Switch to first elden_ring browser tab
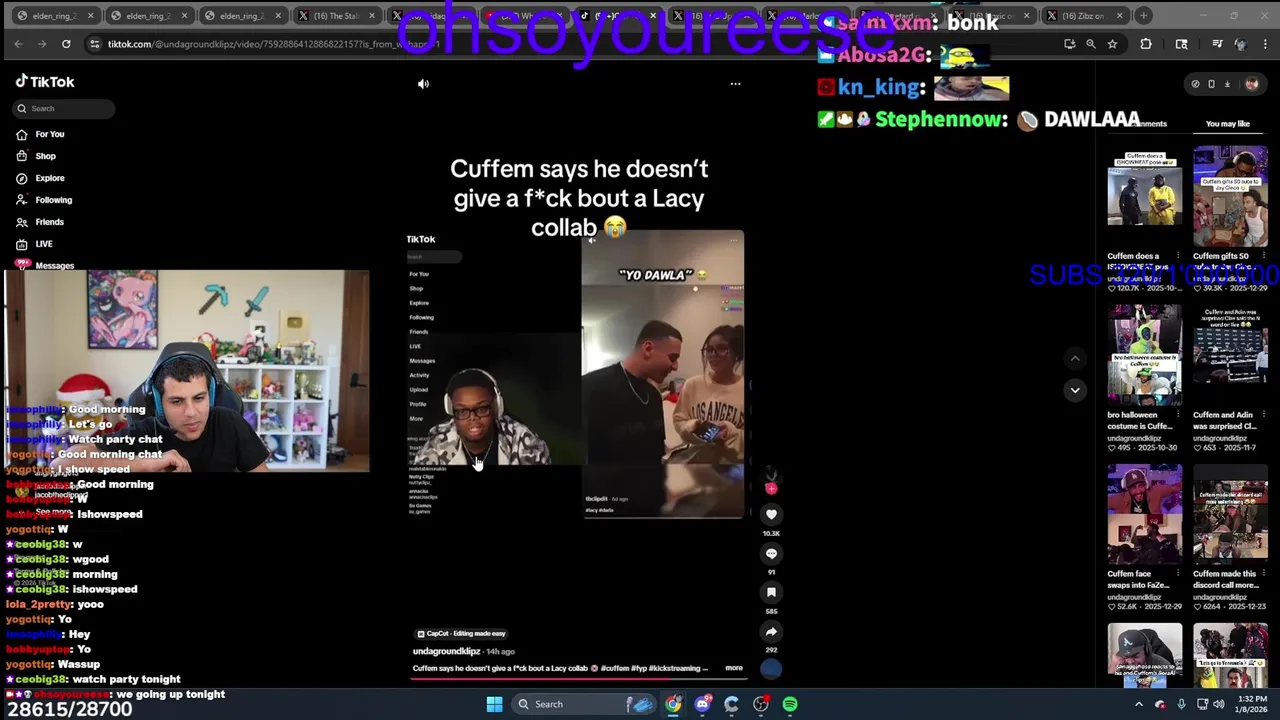The image size is (1280, 720). pos(55,16)
